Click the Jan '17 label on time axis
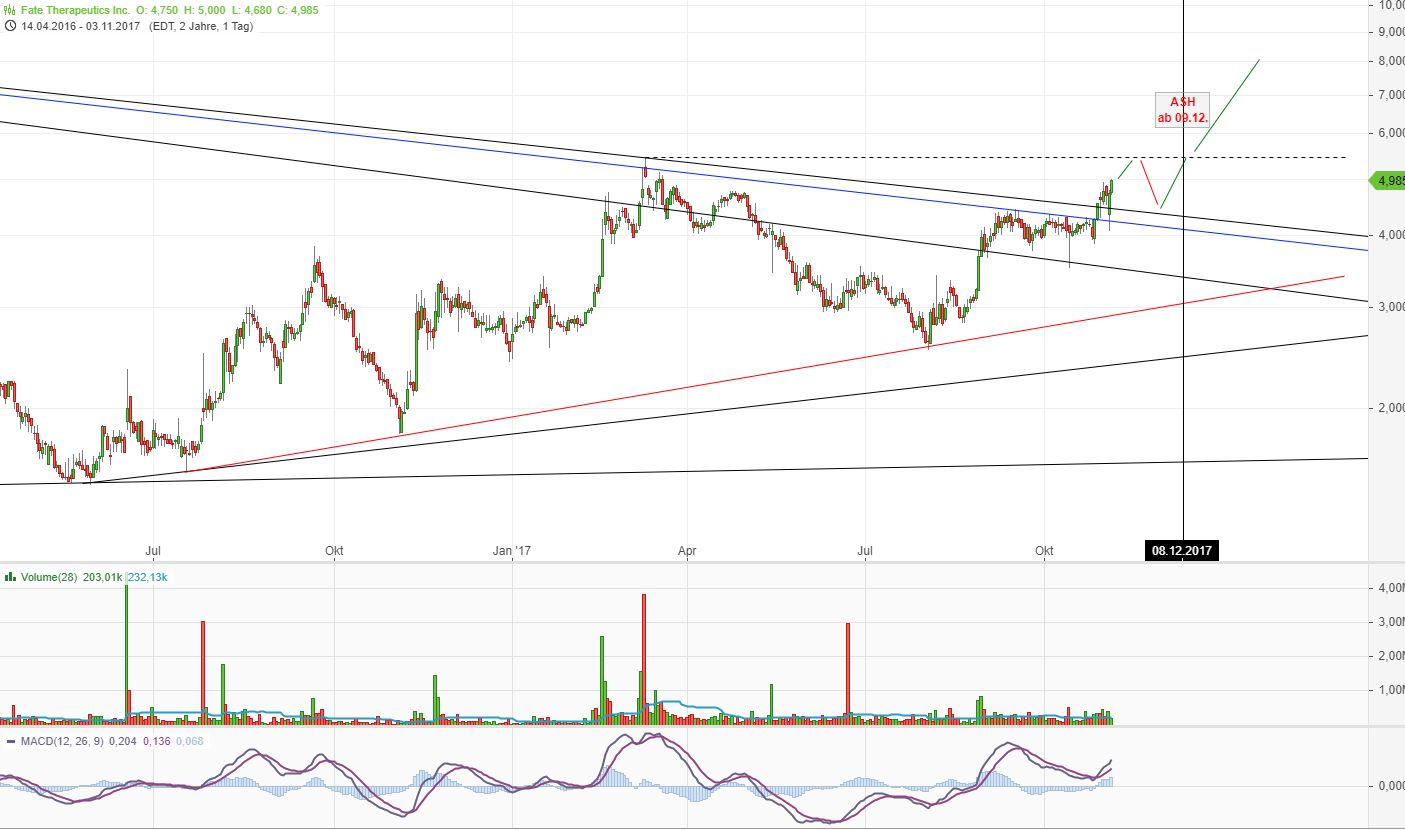The width and height of the screenshot is (1405, 830). coord(513,550)
